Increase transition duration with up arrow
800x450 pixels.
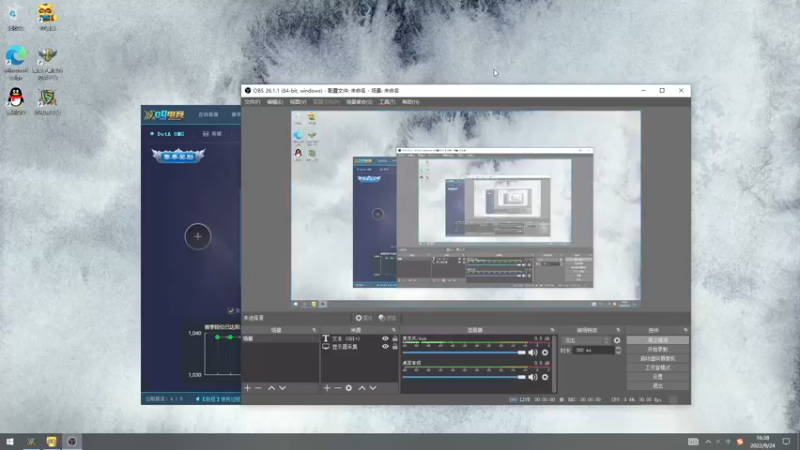tap(618, 348)
